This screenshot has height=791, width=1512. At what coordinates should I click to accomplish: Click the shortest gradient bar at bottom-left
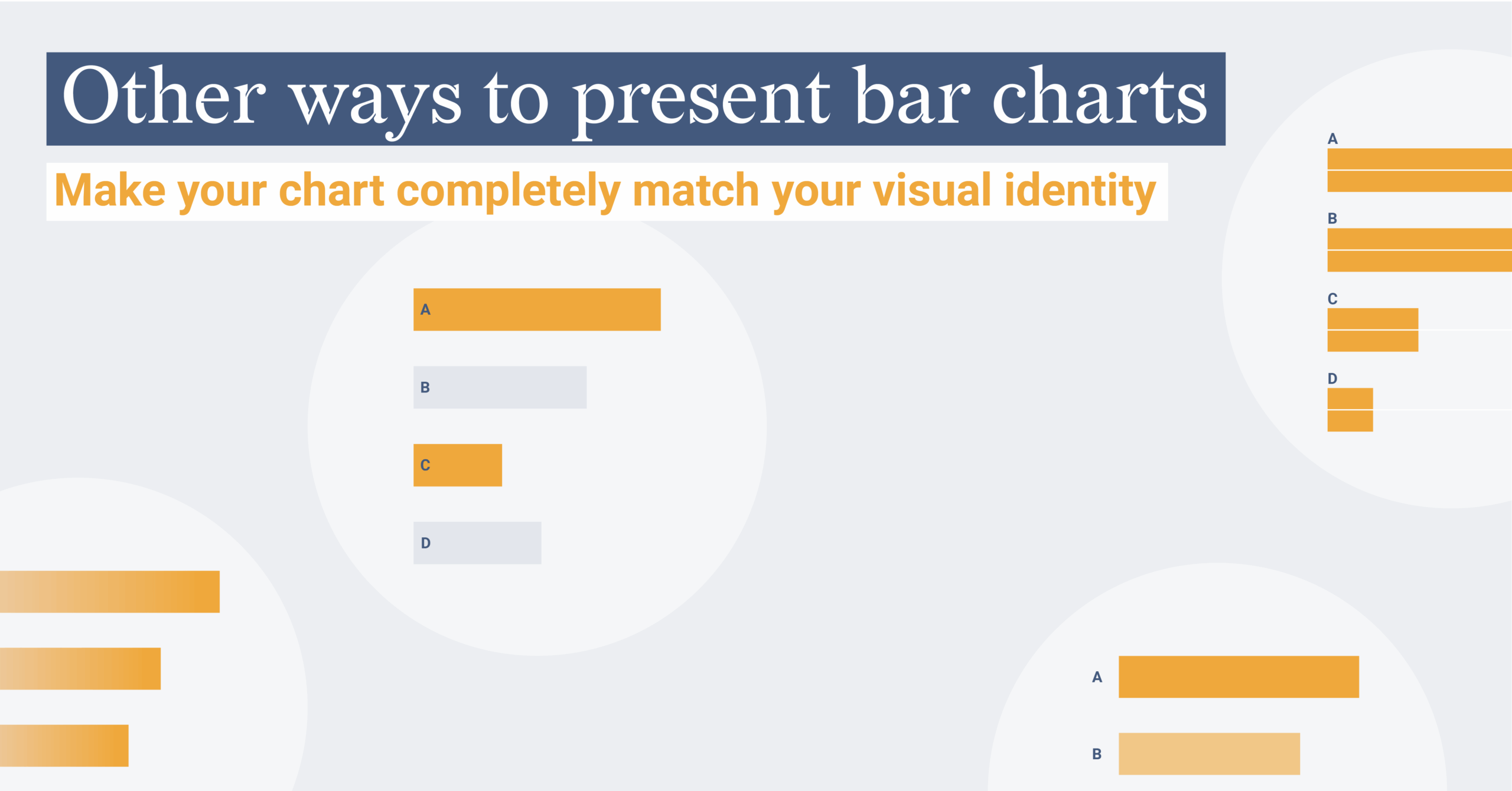click(x=64, y=746)
